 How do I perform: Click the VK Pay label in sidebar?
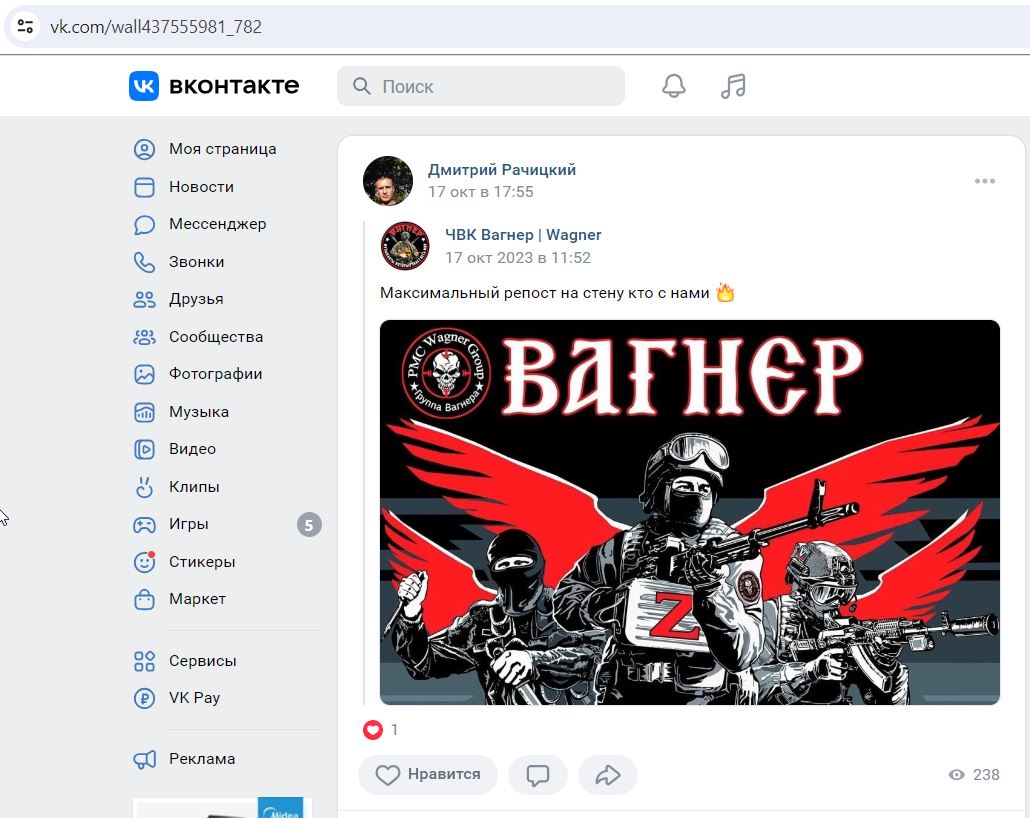pos(194,698)
